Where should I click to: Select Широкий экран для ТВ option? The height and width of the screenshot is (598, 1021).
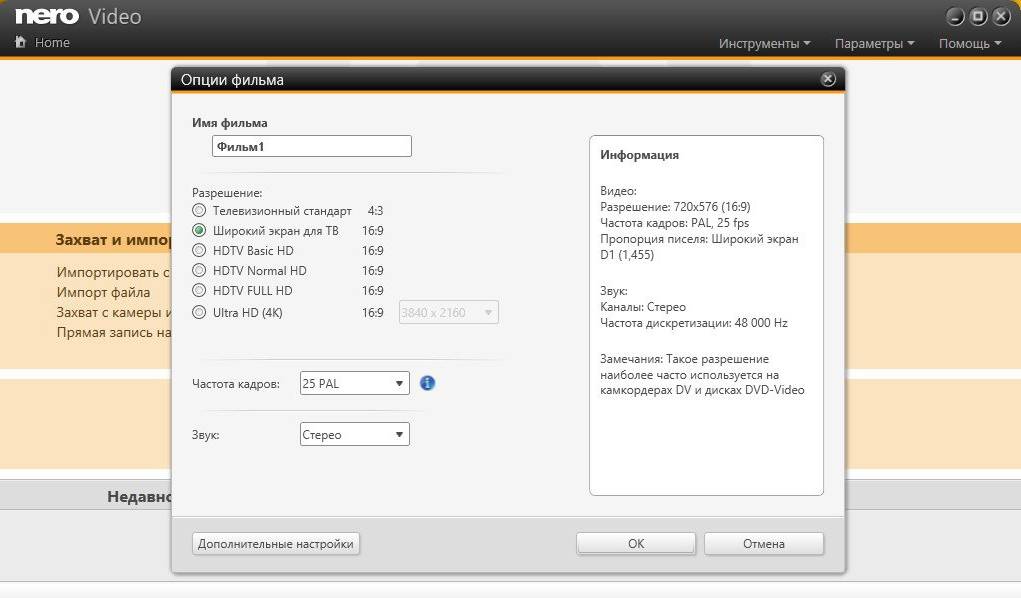199,230
